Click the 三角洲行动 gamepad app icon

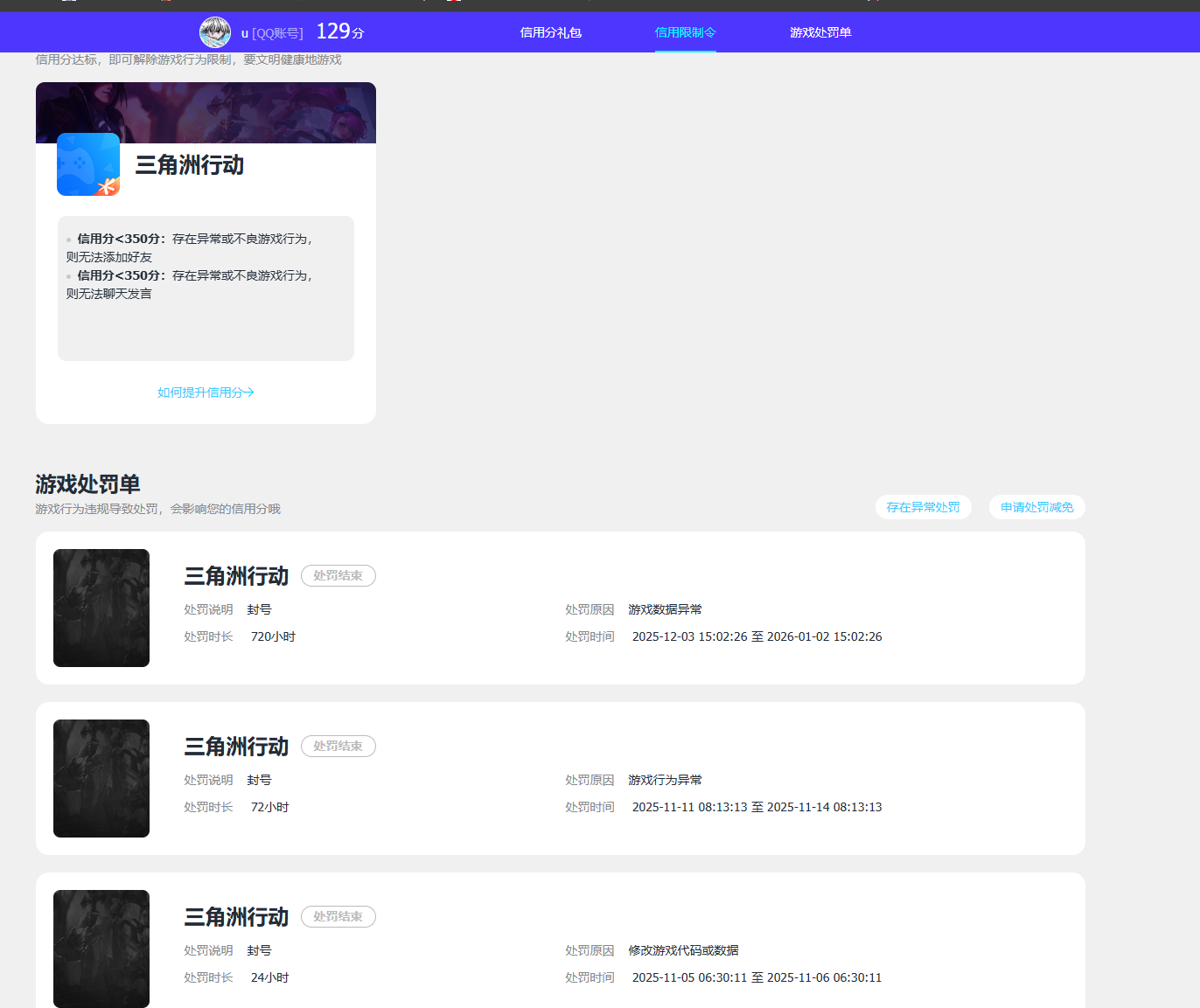coord(87,164)
